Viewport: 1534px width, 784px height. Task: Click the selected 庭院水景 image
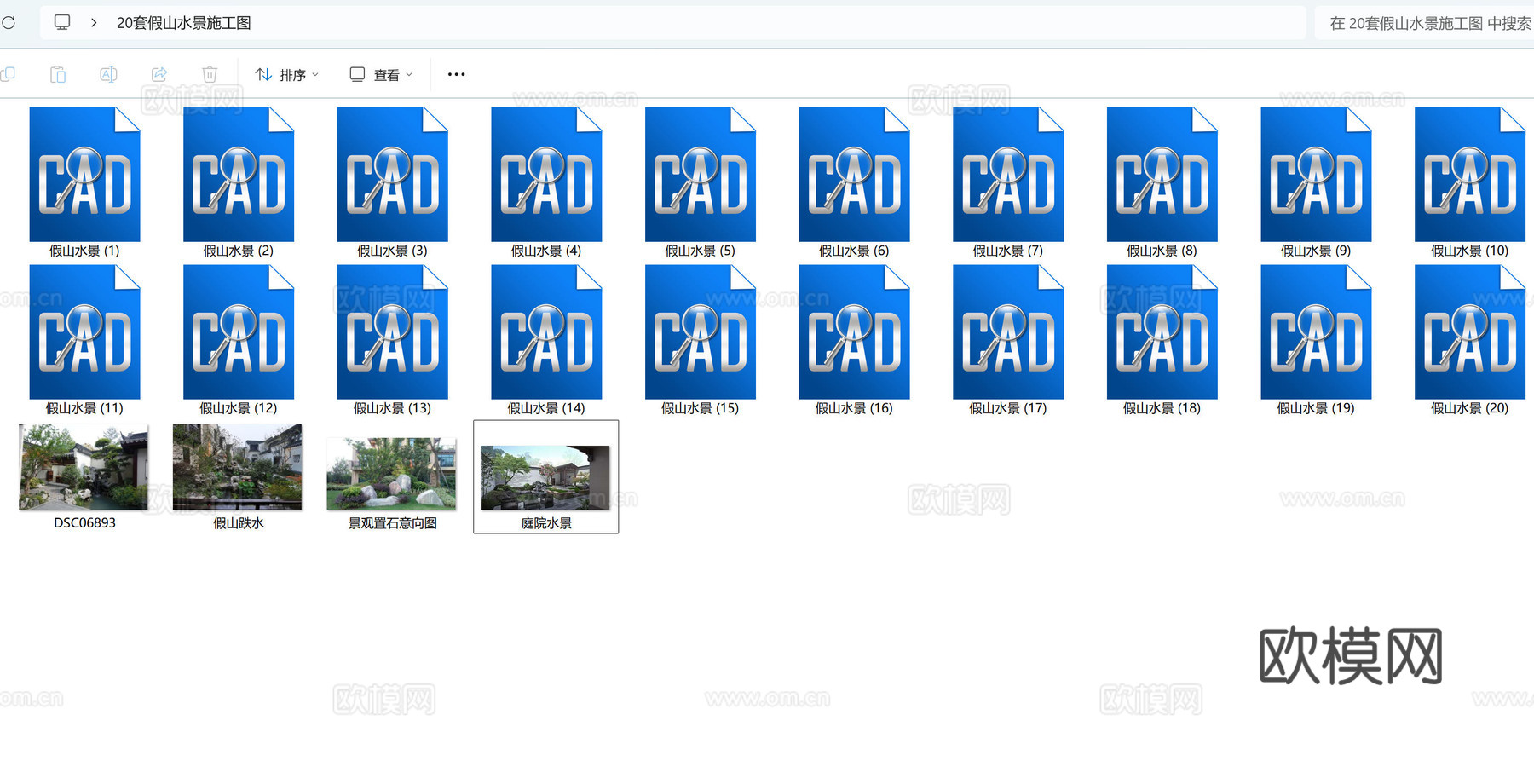[545, 474]
